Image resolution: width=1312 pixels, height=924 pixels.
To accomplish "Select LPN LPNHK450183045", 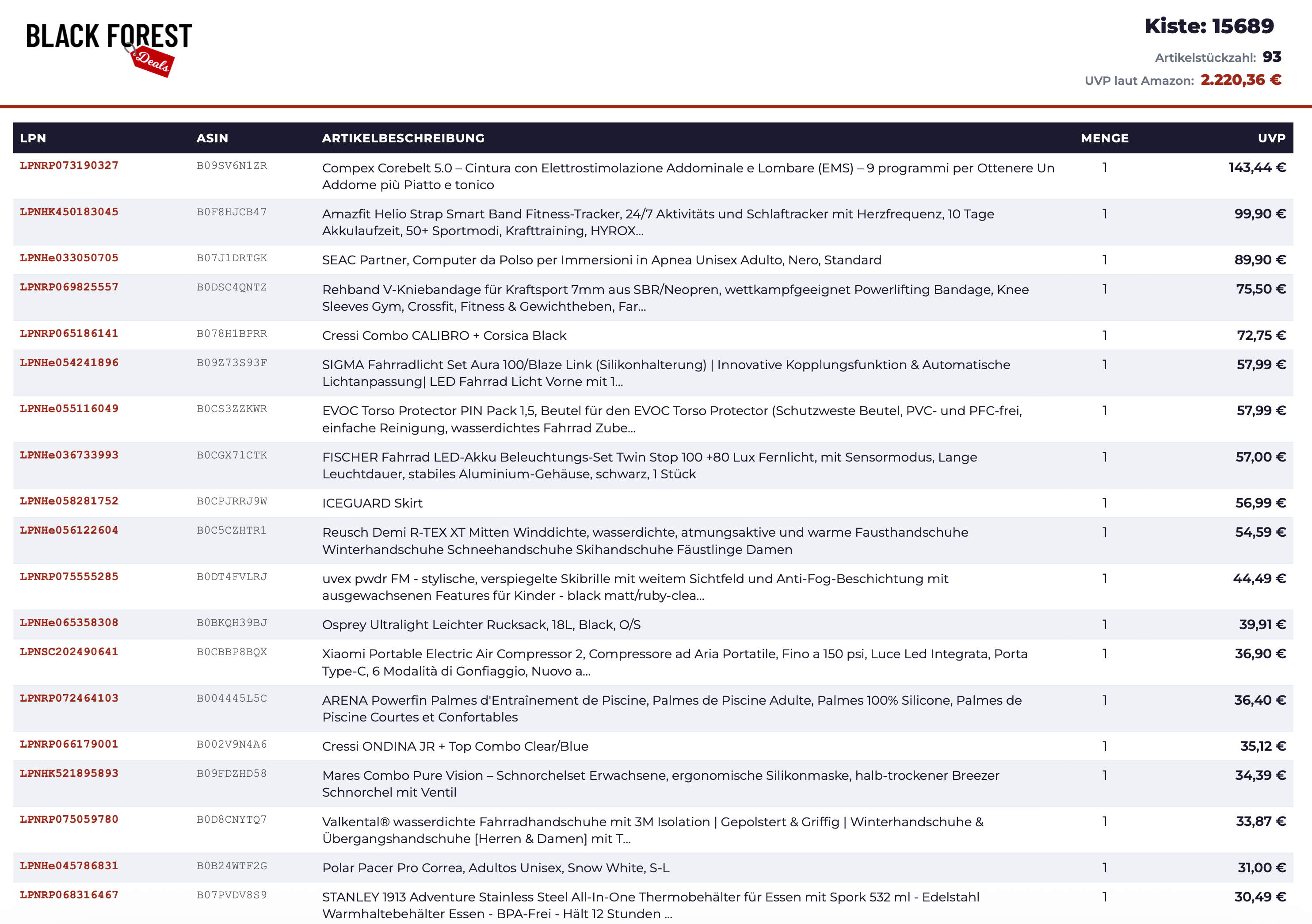I will pos(69,212).
